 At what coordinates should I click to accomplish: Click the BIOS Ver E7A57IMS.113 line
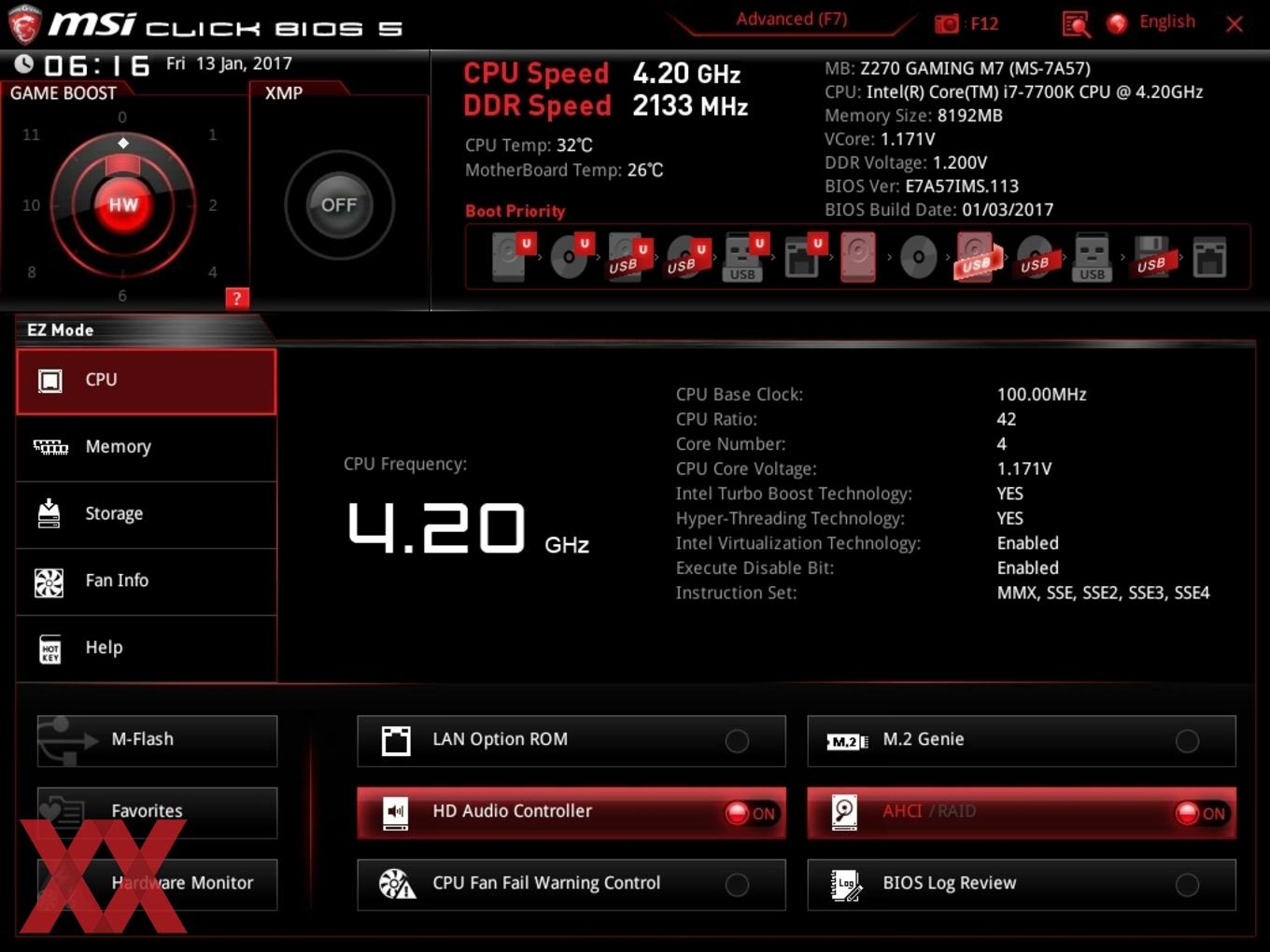922,186
